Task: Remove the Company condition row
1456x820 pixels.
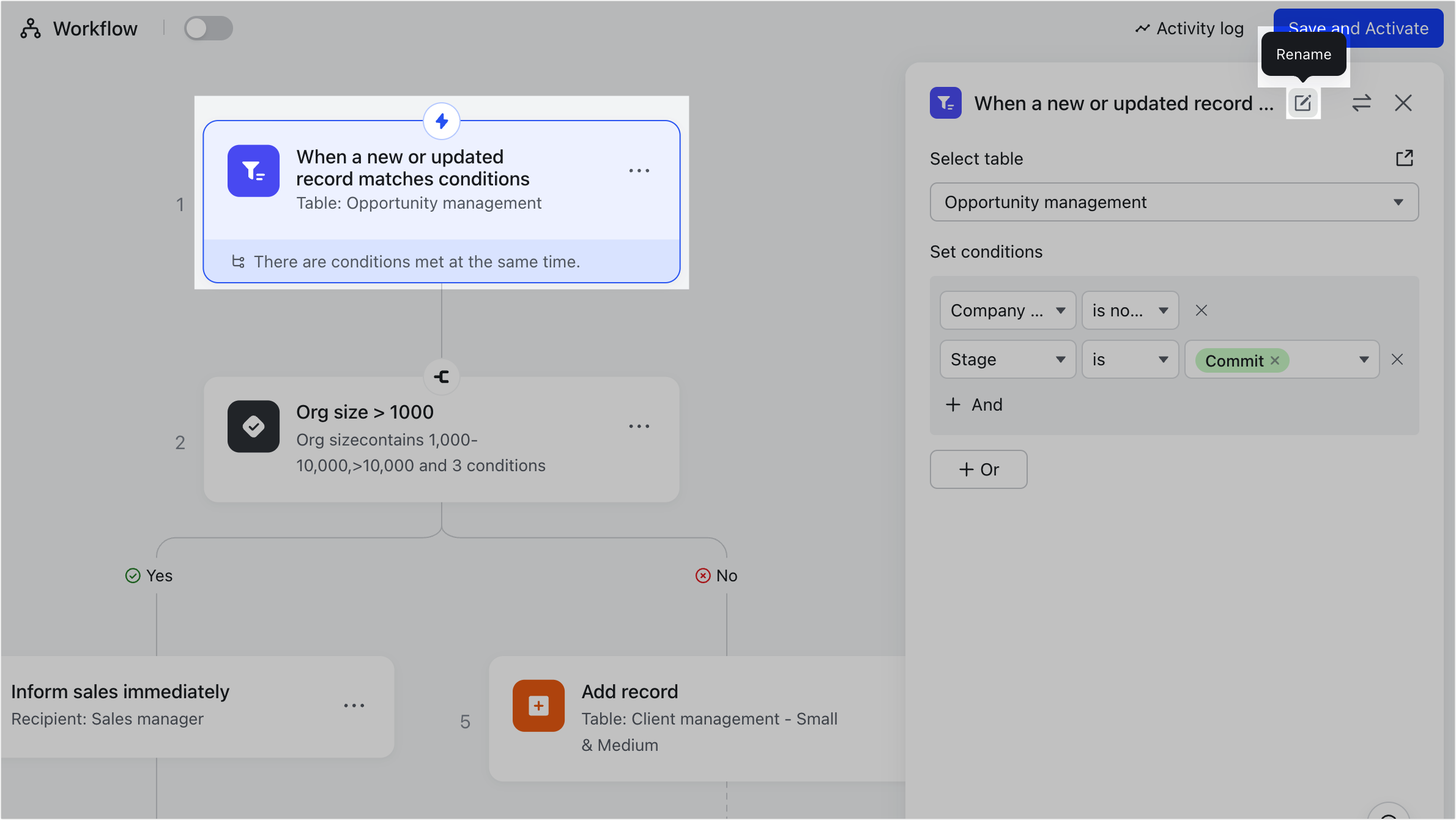Action: [x=1201, y=310]
